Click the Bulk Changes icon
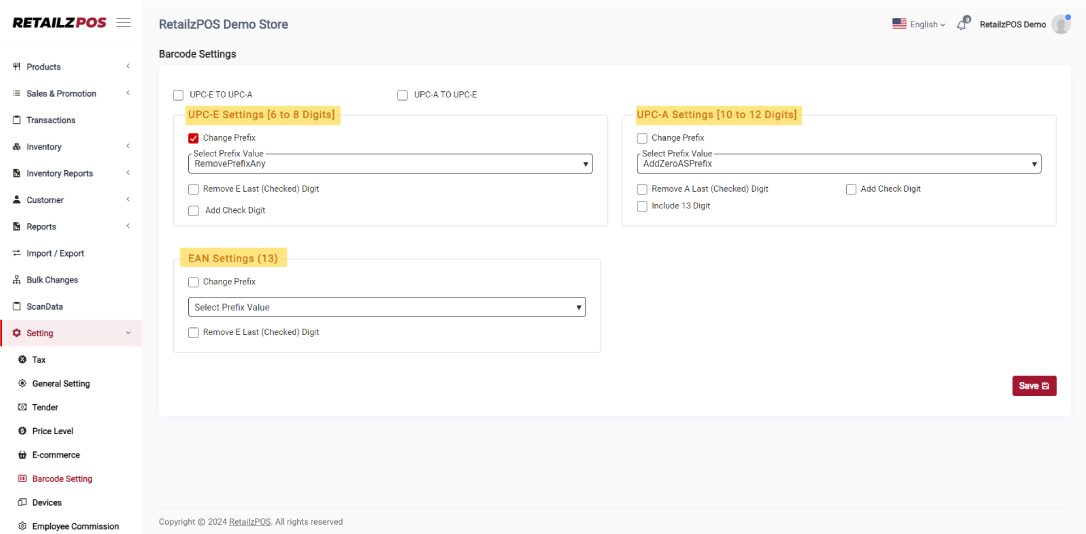Image resolution: width=1086 pixels, height=534 pixels. (x=17, y=280)
